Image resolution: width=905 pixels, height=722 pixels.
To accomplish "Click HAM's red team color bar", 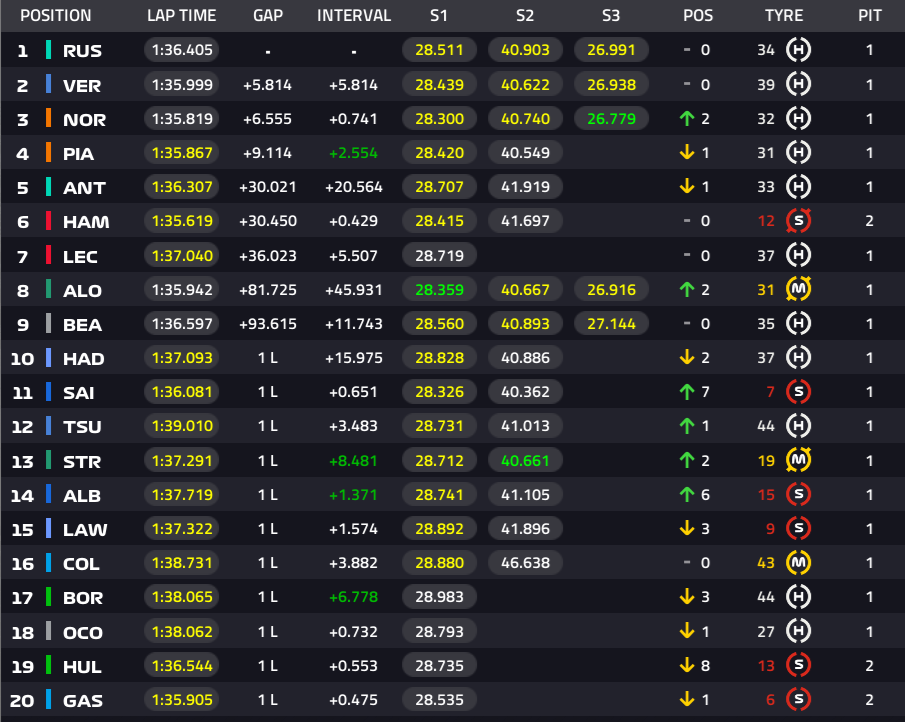I will pyautogui.click(x=48, y=221).
